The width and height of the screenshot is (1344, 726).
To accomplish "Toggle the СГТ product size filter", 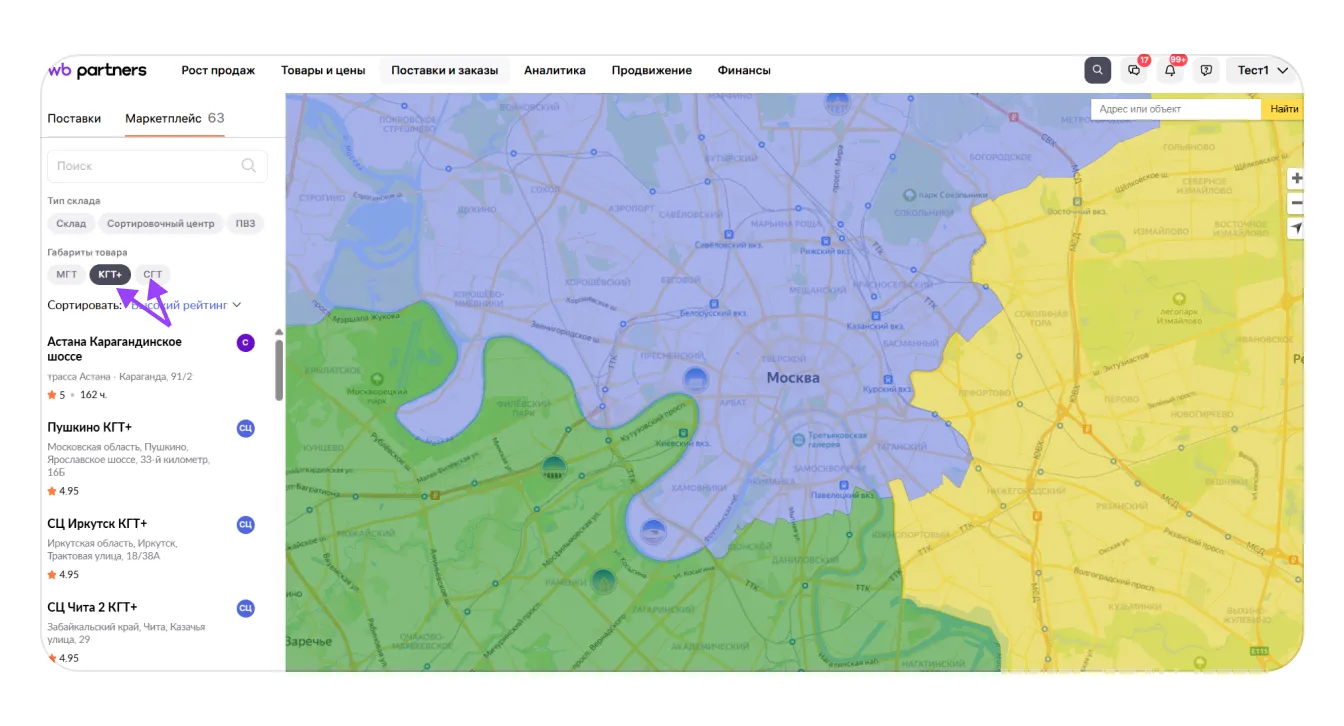I will [153, 275].
